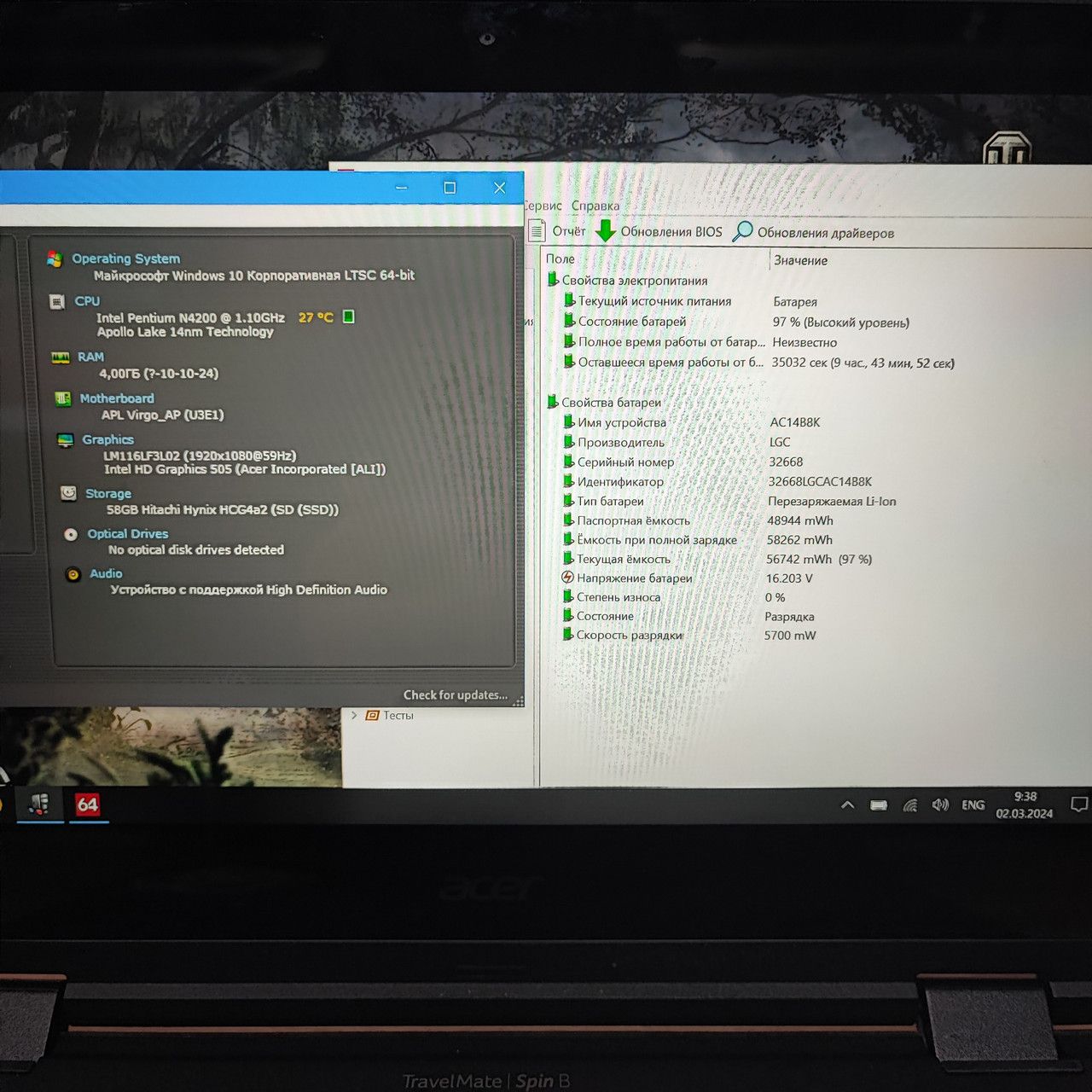Open the Справка menu in AIDA64

[x=595, y=206]
